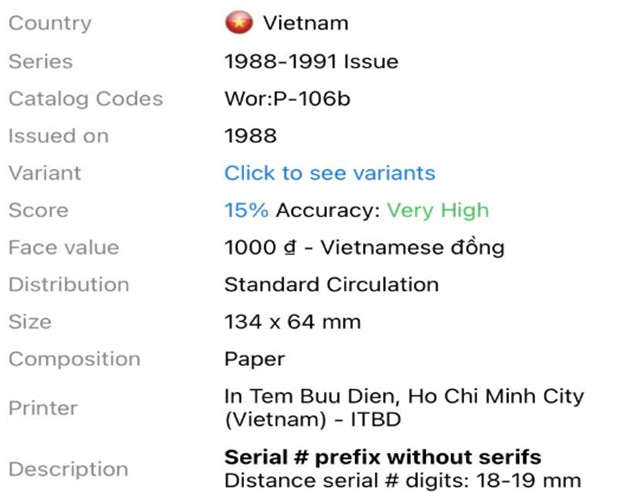Screen dimensions: 639x492
Task: Click the Vietnam flag icon
Action: click(x=238, y=22)
